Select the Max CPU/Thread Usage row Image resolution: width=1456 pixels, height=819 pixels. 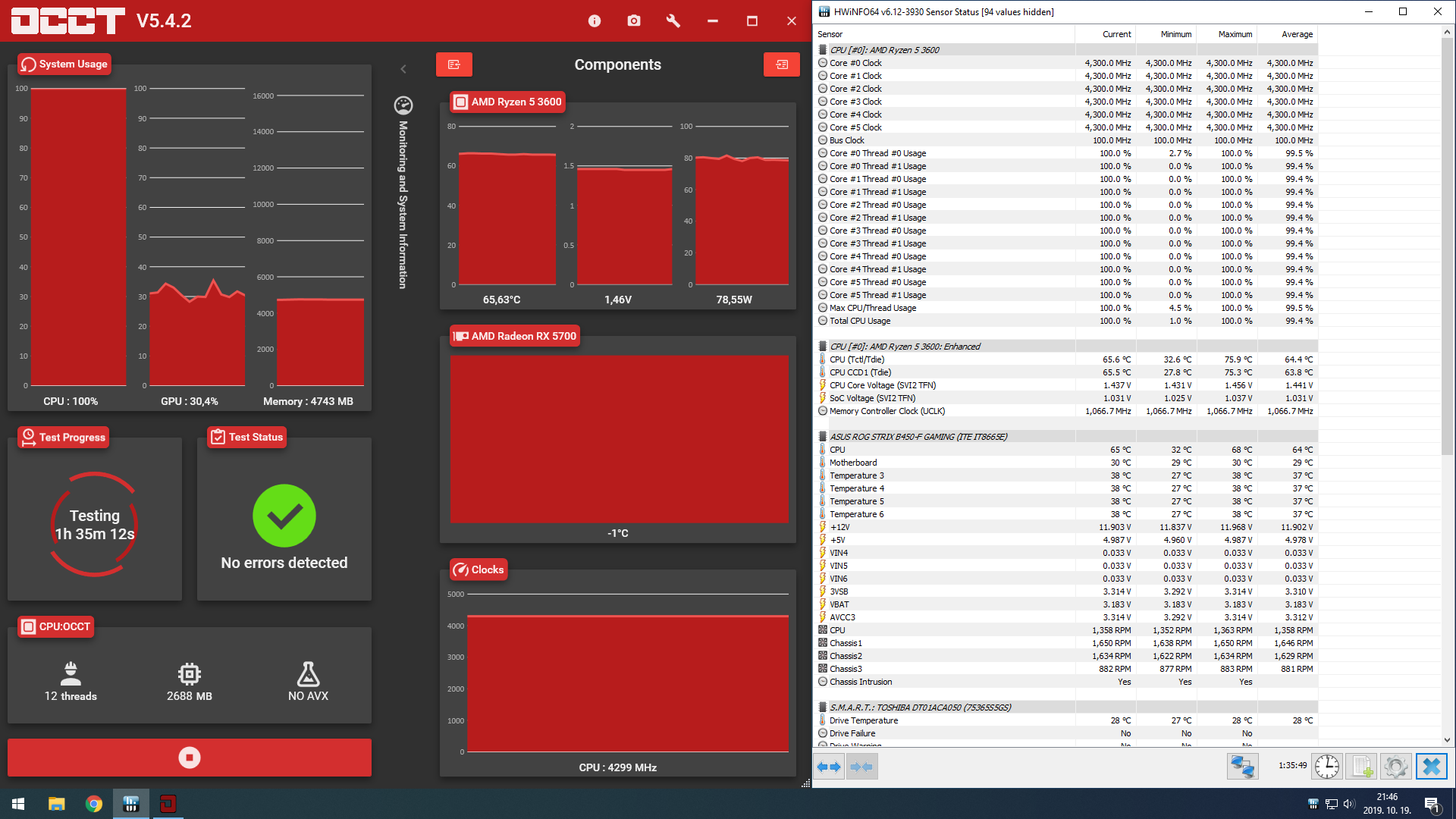coord(1065,308)
